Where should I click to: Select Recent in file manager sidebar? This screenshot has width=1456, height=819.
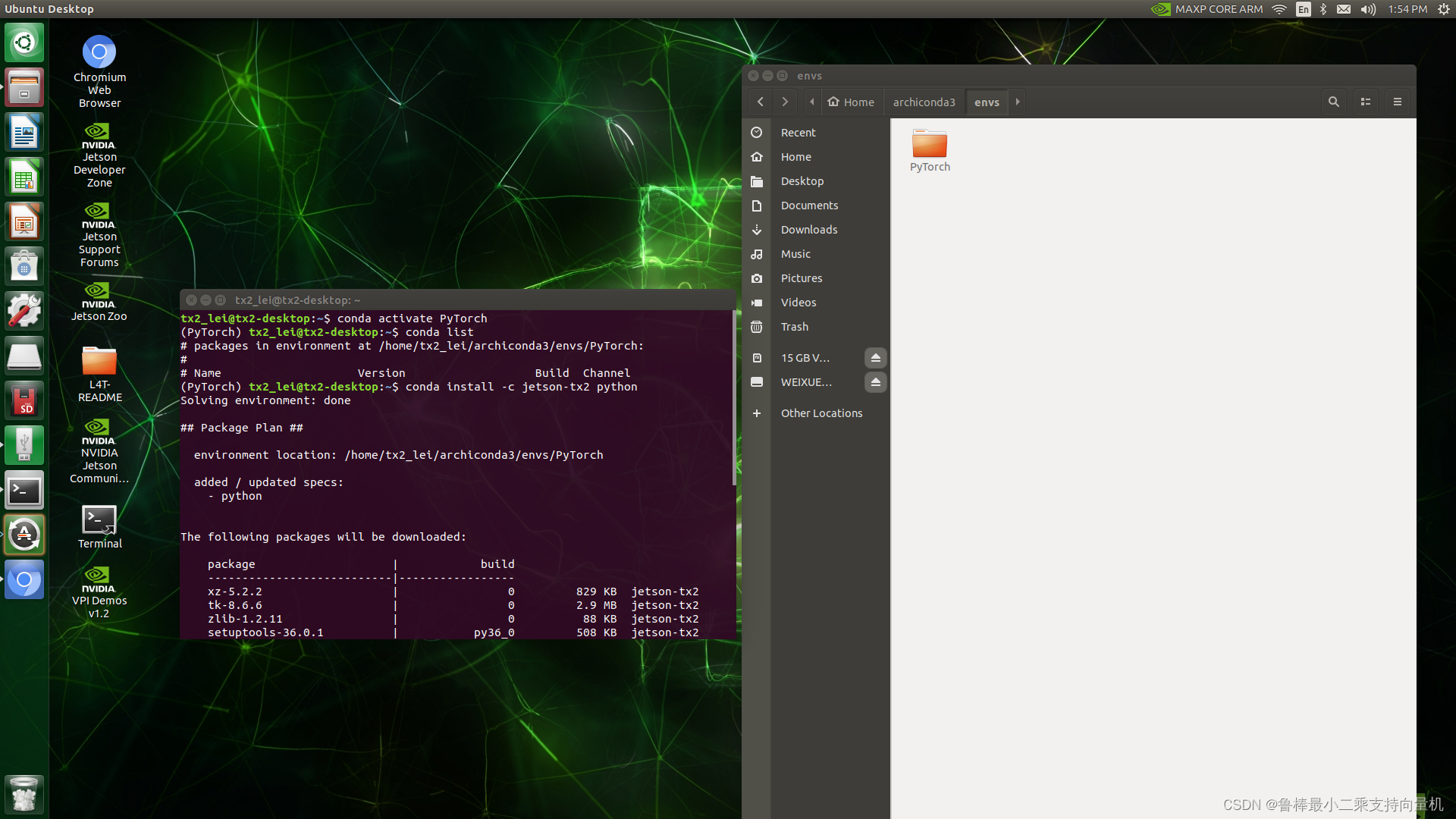click(x=798, y=131)
